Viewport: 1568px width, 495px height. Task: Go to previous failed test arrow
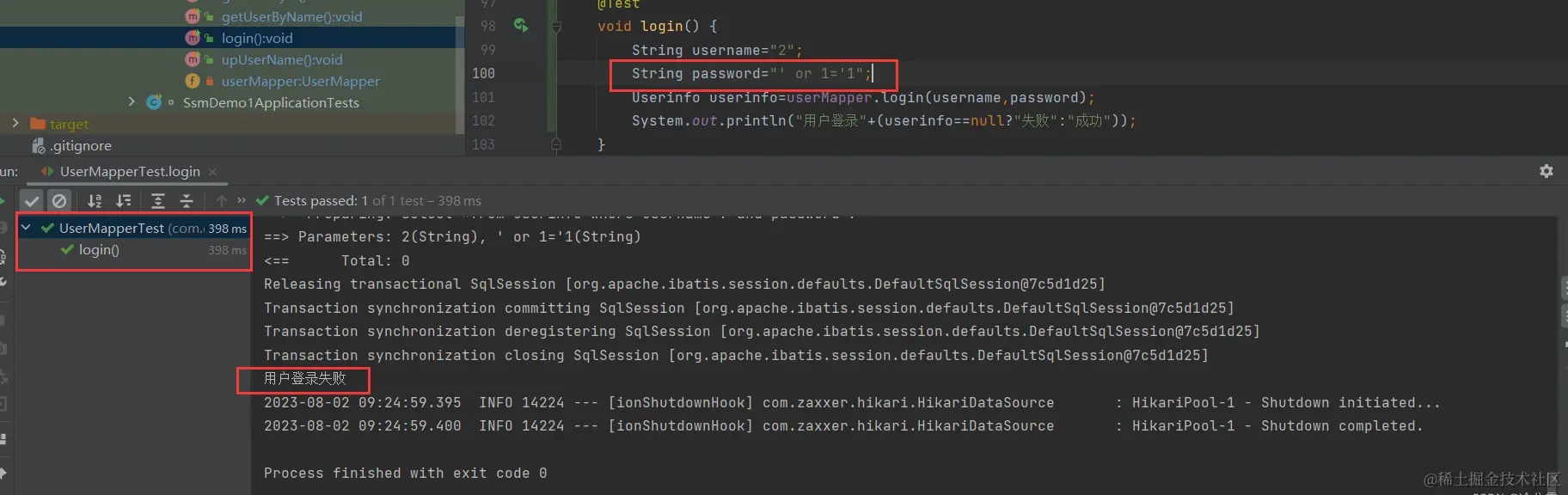click(x=222, y=201)
